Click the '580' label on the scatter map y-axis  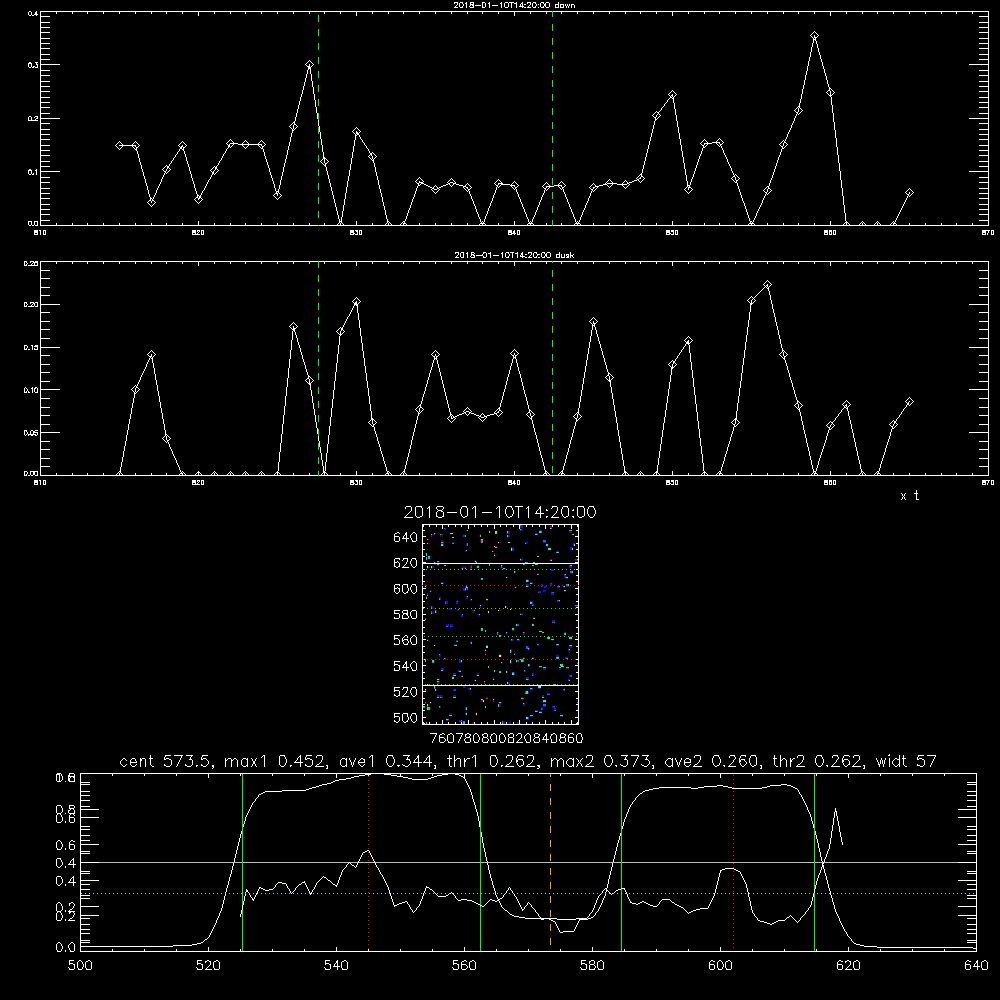pos(406,615)
